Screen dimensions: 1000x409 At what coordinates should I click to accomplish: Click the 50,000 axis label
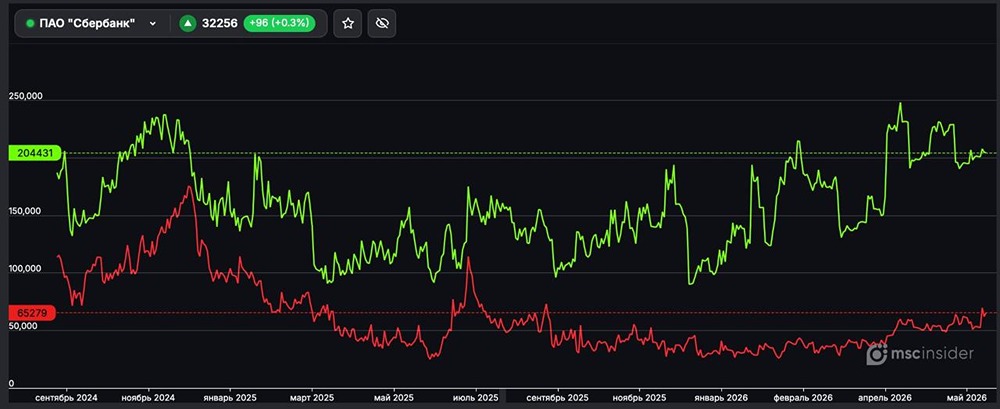23,326
